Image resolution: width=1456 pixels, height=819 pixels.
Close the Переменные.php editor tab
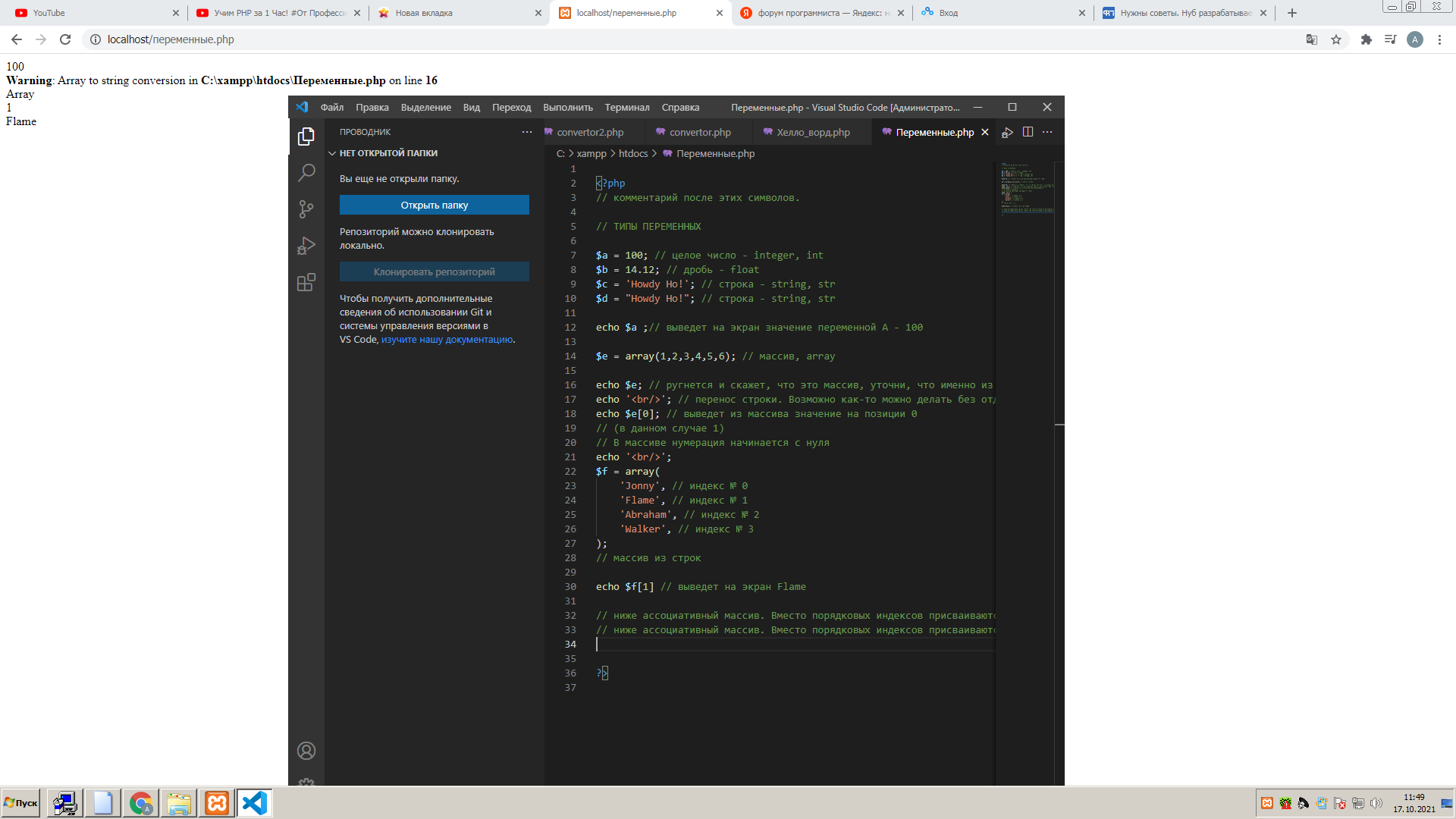(985, 132)
